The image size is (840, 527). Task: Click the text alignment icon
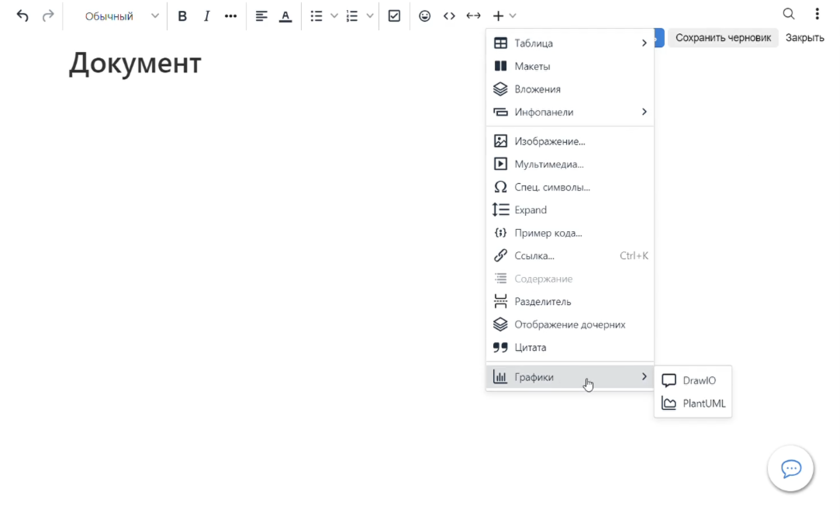[x=261, y=16]
